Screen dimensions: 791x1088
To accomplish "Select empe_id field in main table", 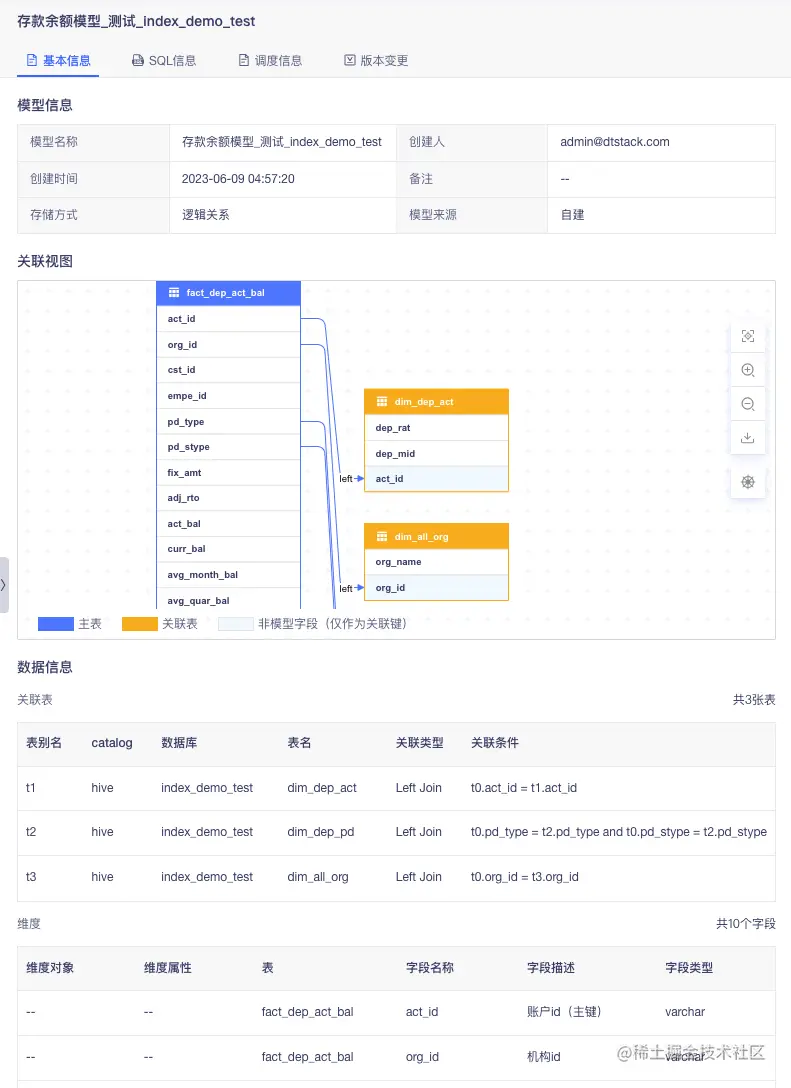I will (x=228, y=396).
